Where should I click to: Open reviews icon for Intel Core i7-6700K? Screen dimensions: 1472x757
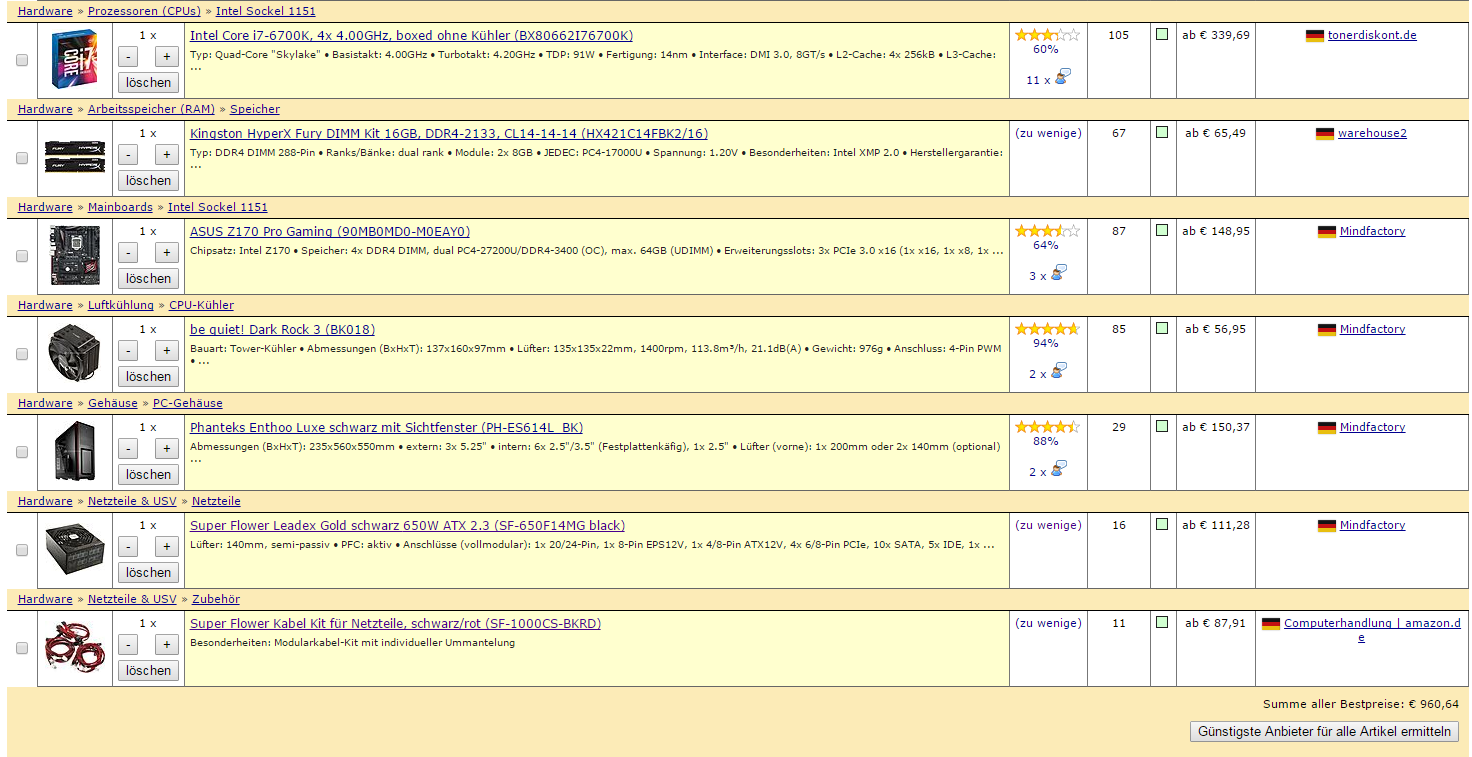coord(1062,77)
